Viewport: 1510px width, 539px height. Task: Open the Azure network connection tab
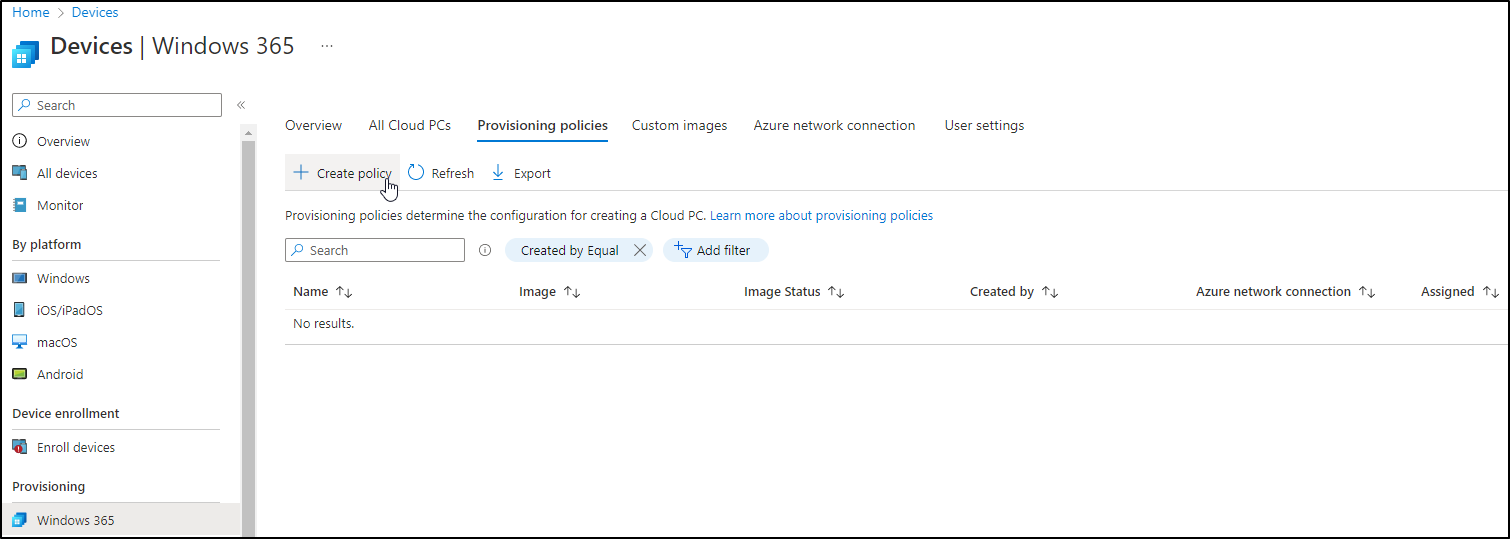[834, 125]
